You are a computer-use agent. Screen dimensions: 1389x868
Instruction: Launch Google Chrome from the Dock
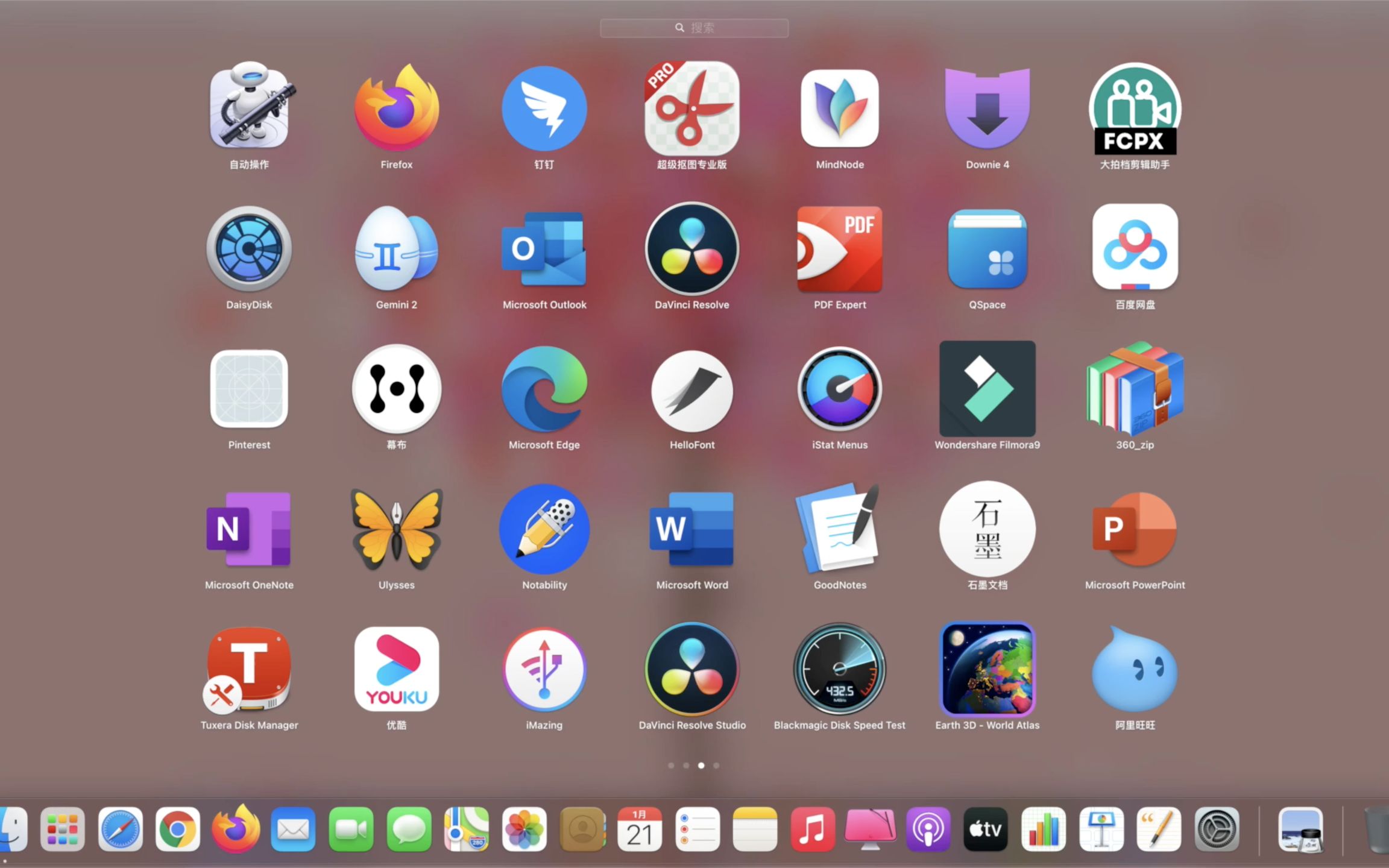click(177, 829)
